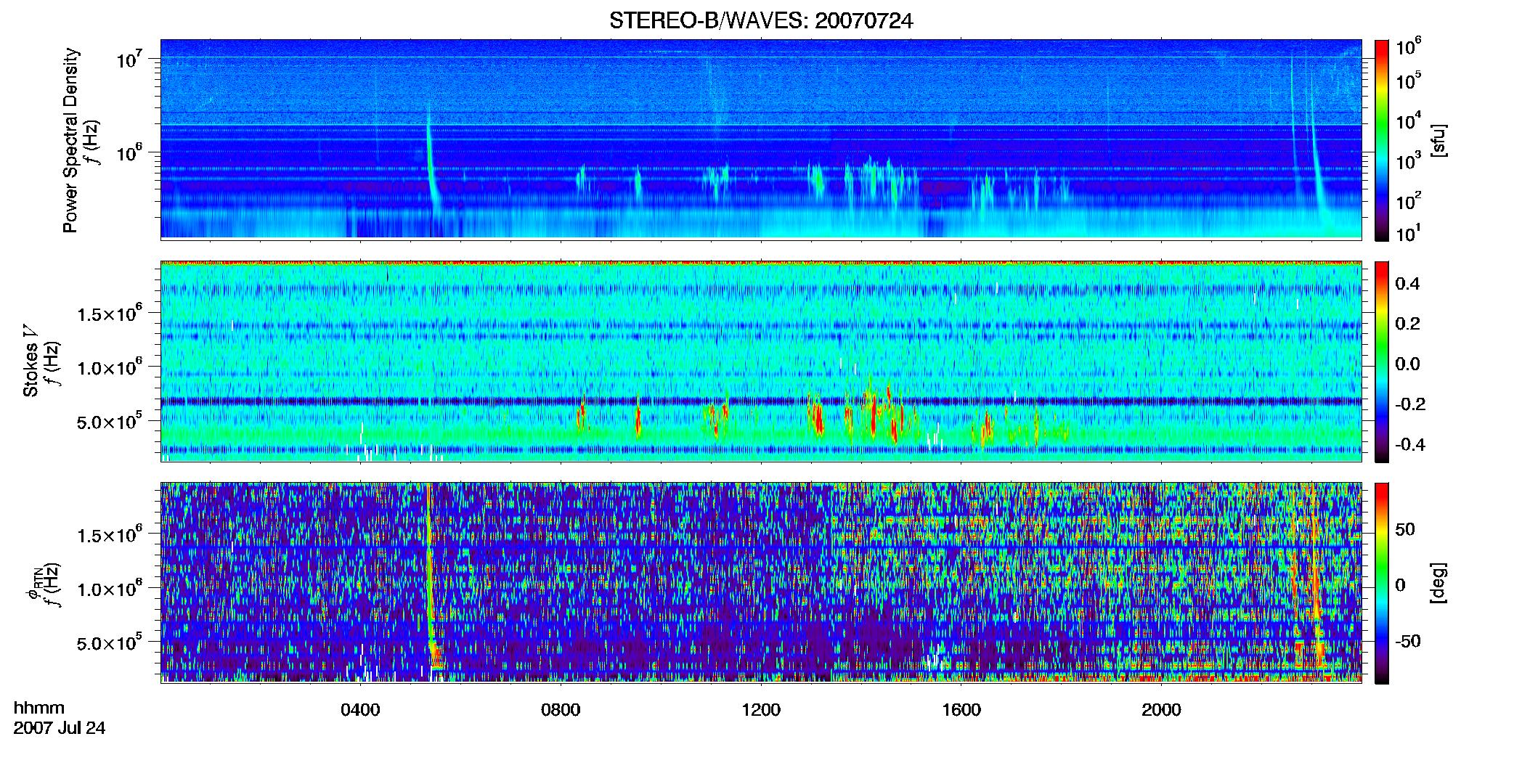Click the 10^2 label on the sfu colorbar
The image size is (1522, 784).
coord(1409,201)
